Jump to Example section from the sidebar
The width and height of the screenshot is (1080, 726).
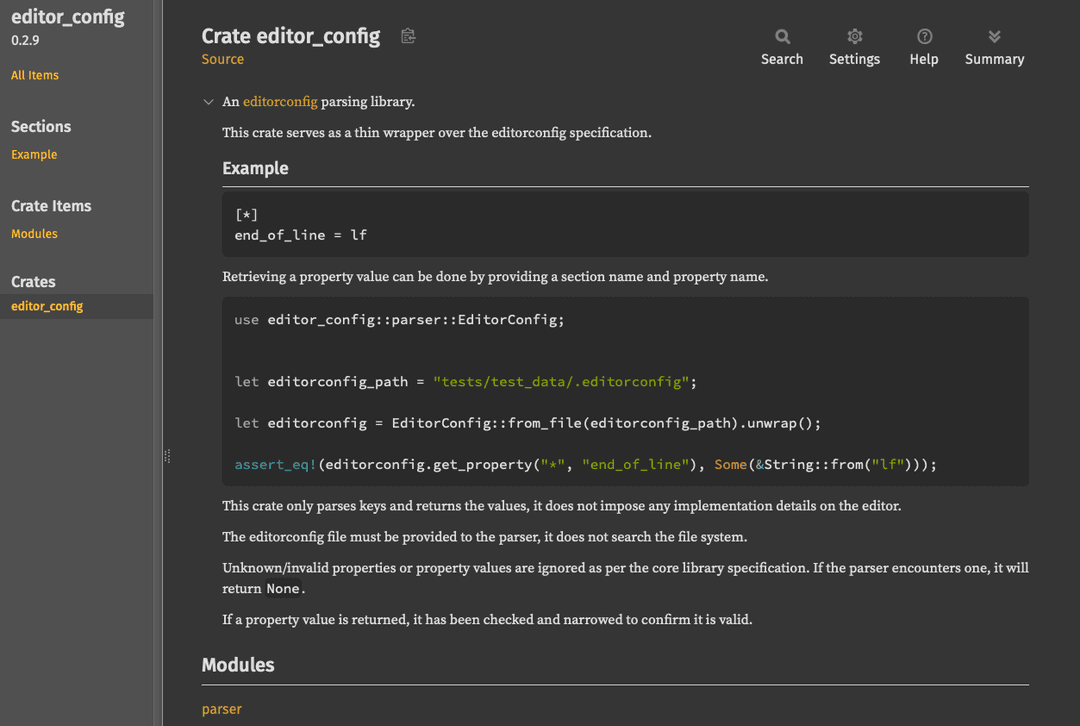point(34,154)
